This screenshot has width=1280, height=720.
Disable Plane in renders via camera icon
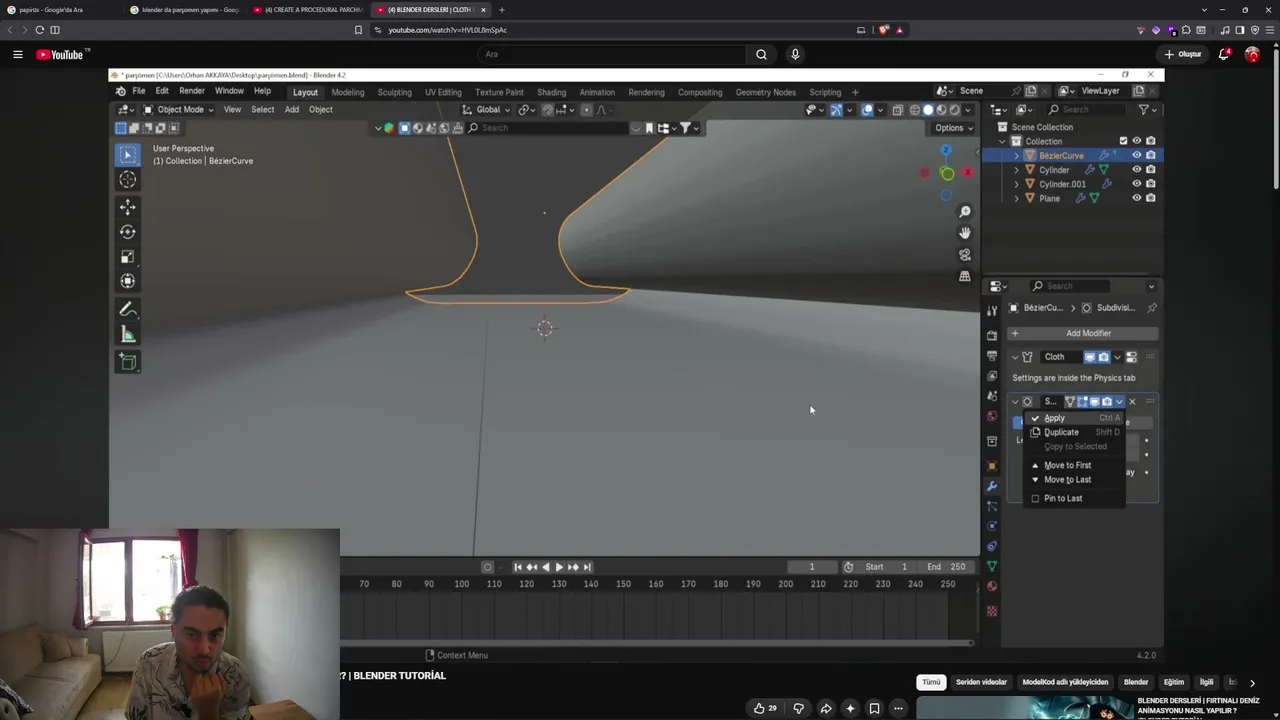click(1151, 198)
